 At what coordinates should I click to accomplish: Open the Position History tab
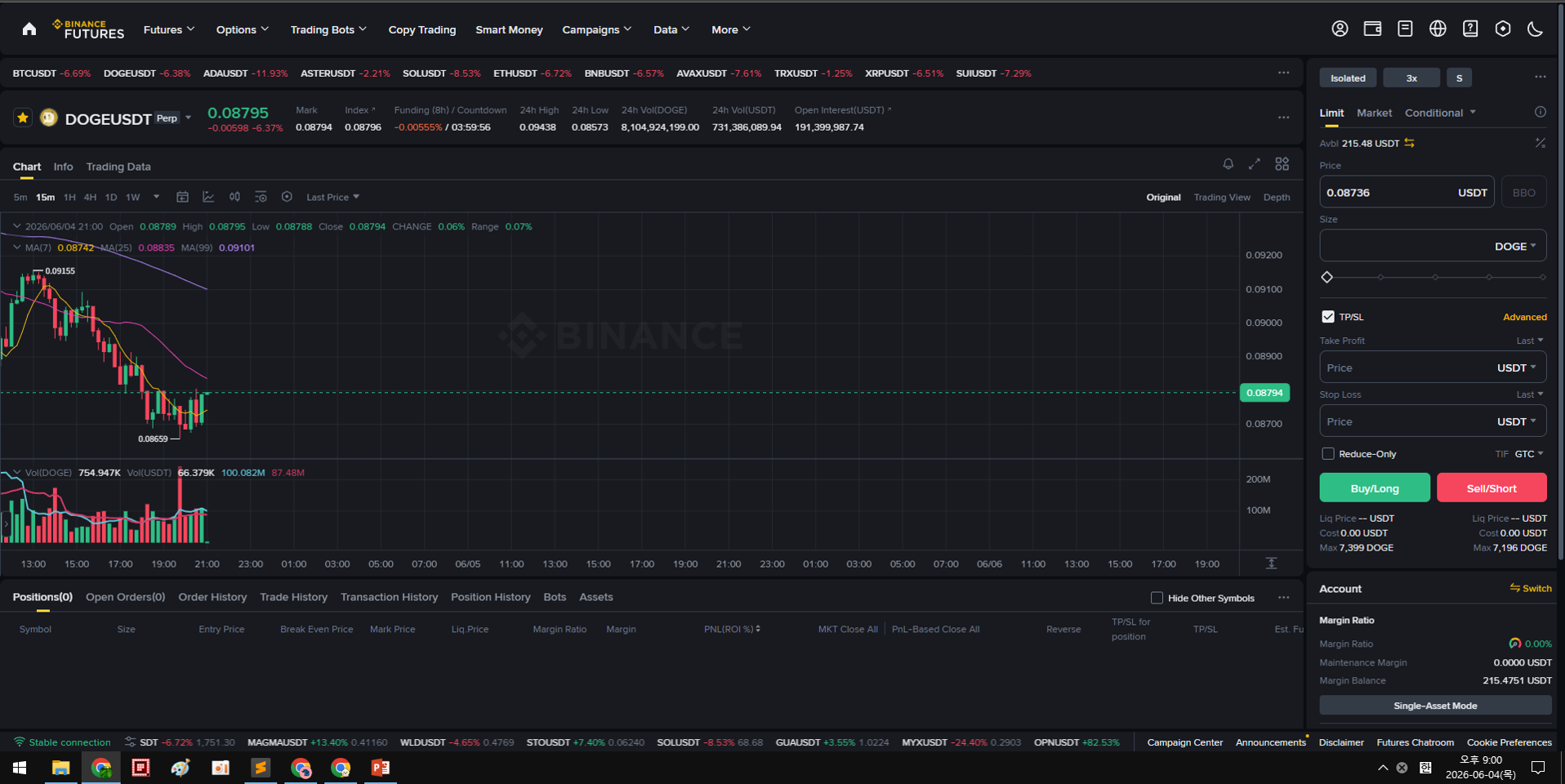[490, 597]
